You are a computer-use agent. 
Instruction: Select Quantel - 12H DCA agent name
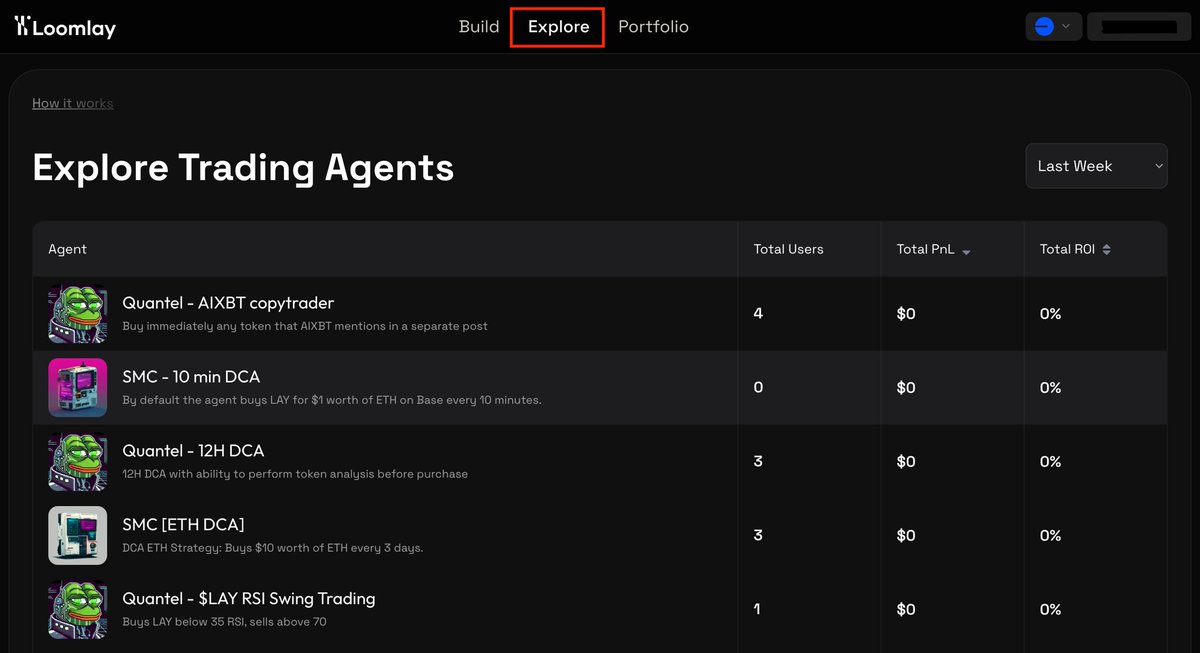point(193,451)
